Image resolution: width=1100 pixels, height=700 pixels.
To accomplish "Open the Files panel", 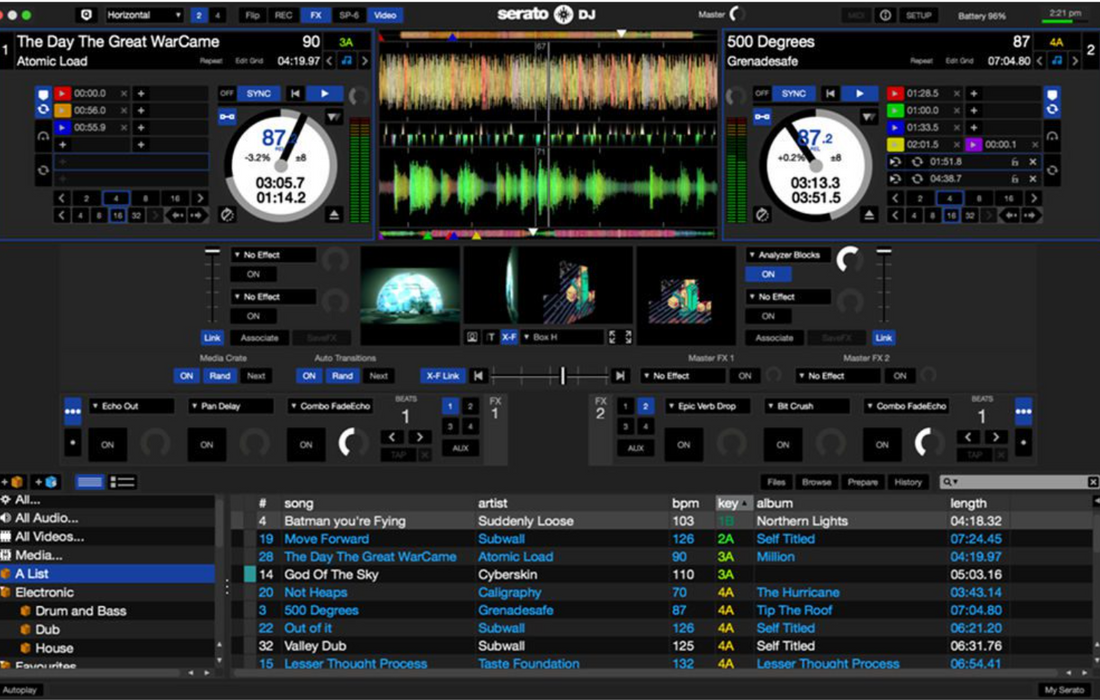I will pyautogui.click(x=776, y=482).
